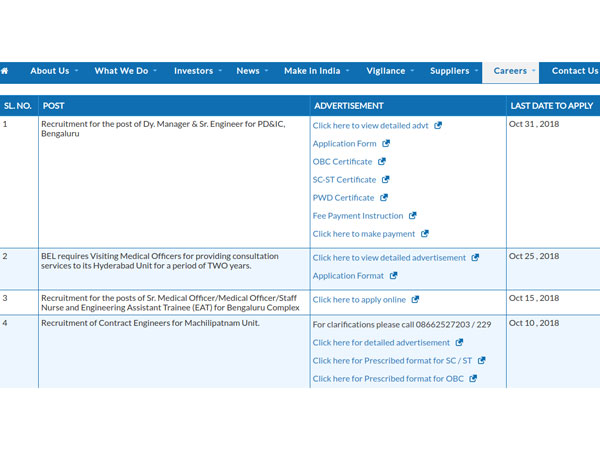Click the clarifications phone number text
Viewport: 600px width, 450px height.
point(402,324)
